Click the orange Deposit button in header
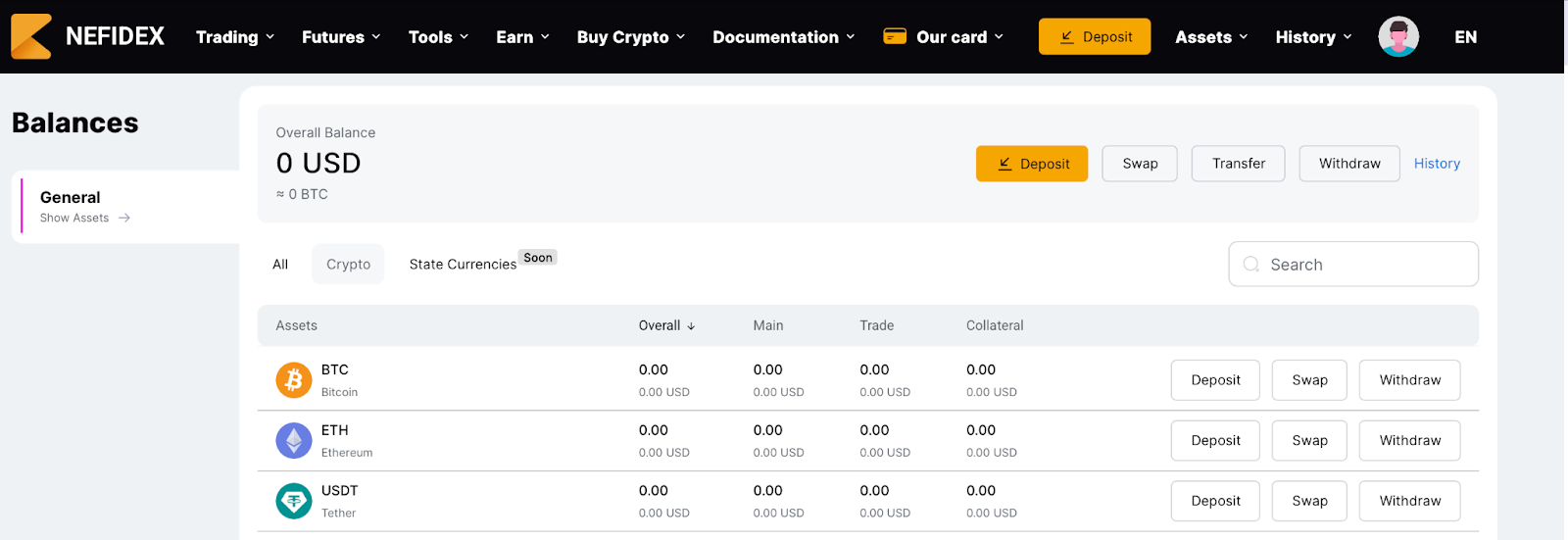1568x540 pixels. coord(1095,37)
